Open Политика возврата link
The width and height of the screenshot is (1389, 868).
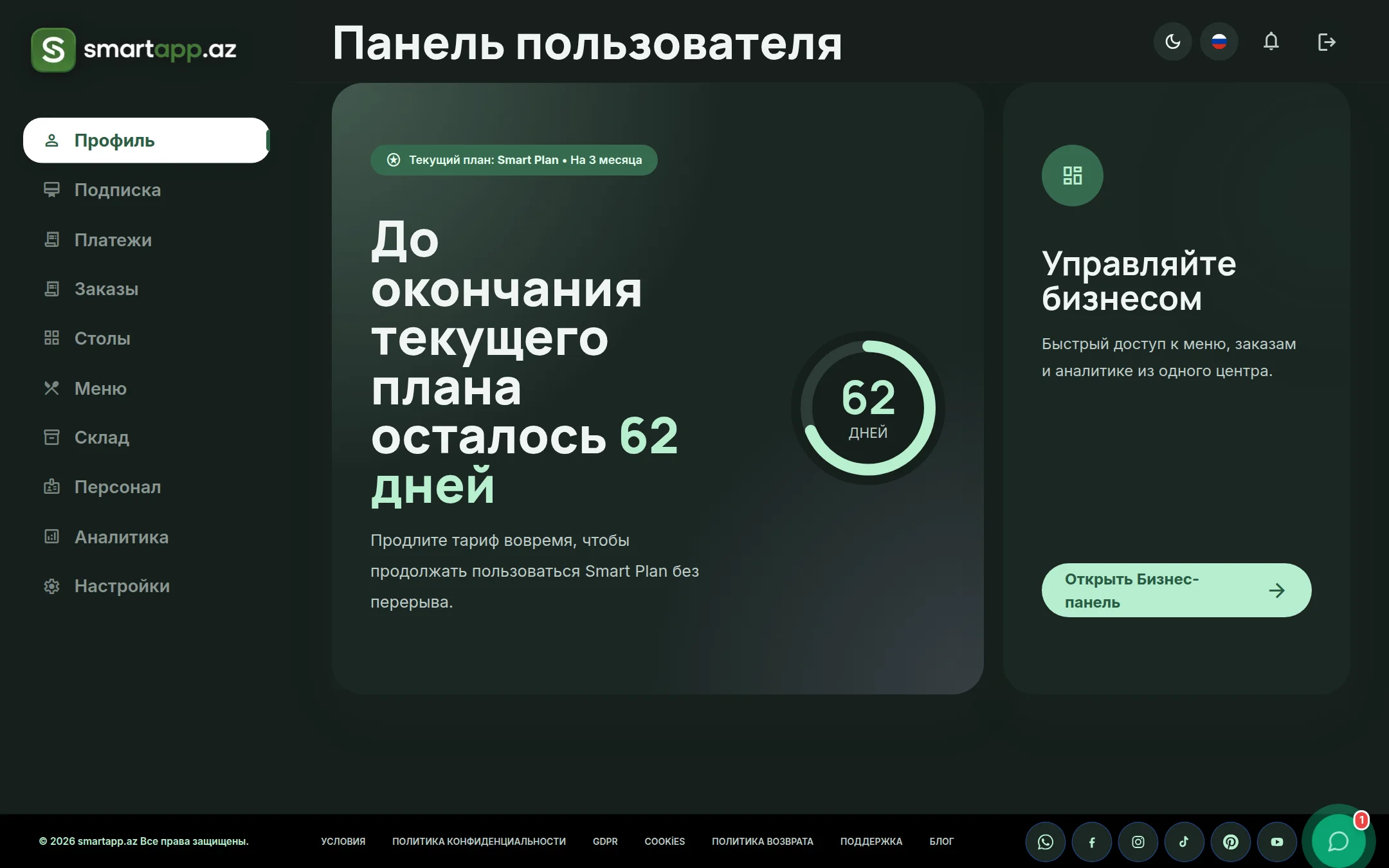763,841
